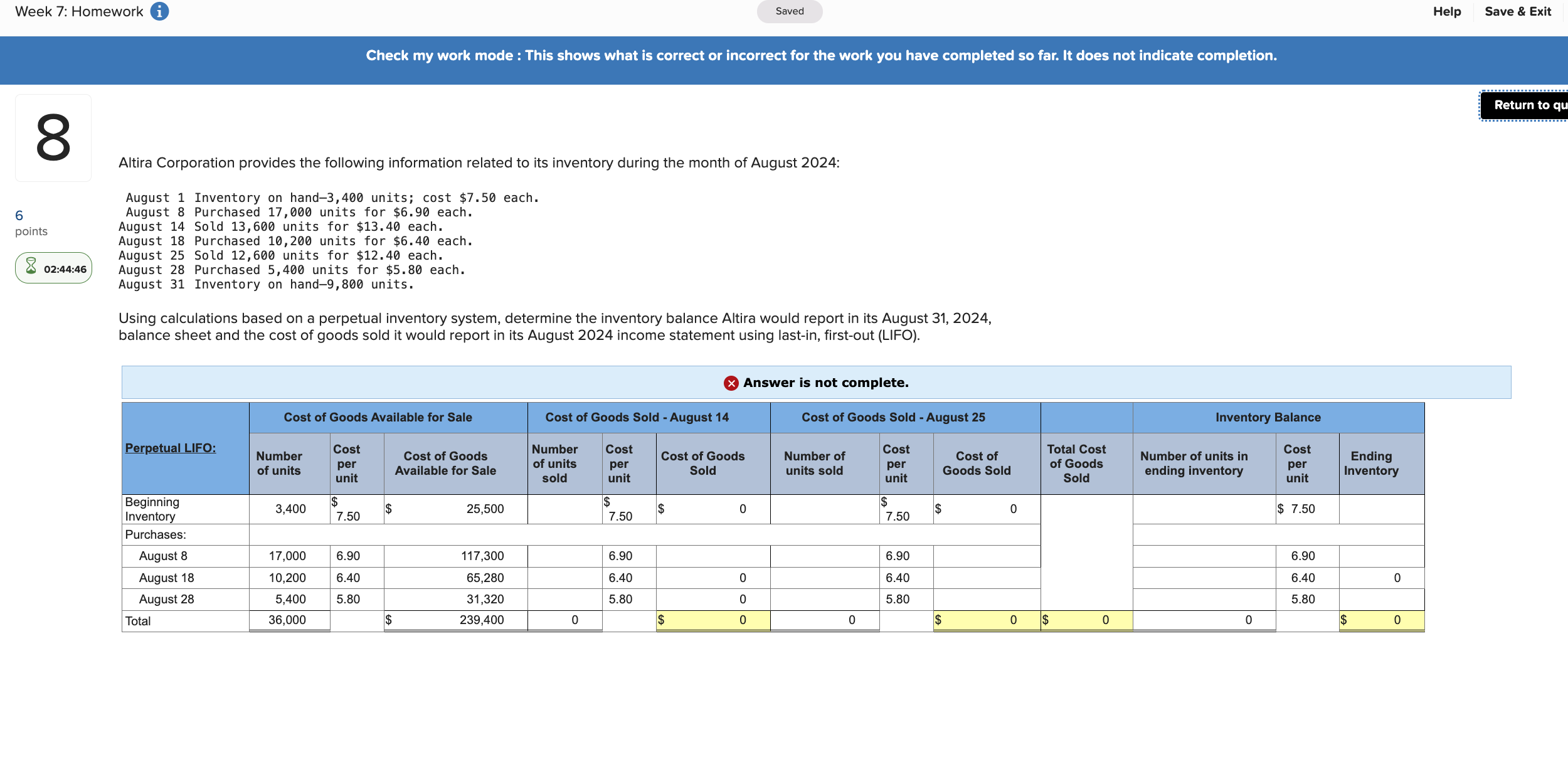Click the Beginning Inventory ending units cell
The height and width of the screenshot is (784, 1568).
(1204, 509)
